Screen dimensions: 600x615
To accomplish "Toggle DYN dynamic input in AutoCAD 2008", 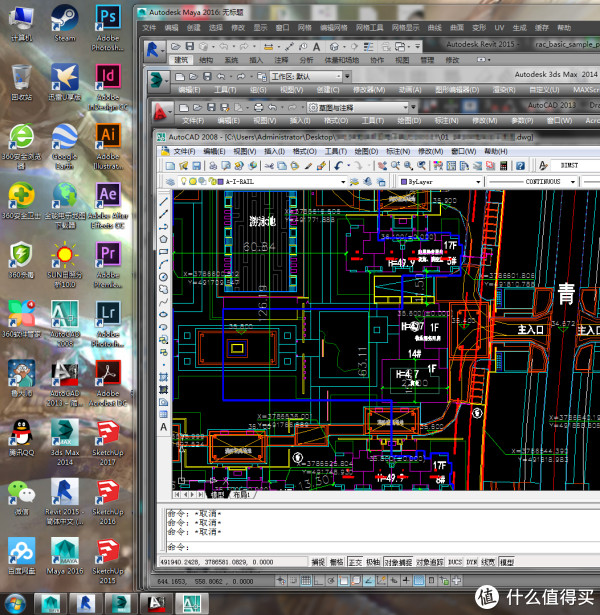I will click(471, 562).
